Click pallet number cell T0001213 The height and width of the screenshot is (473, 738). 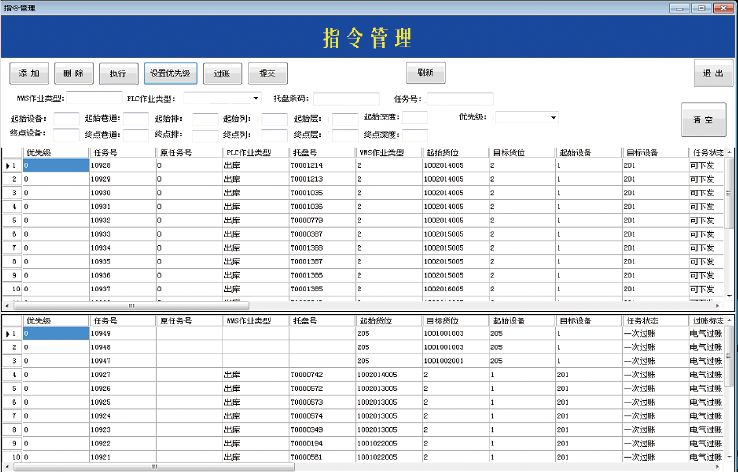tap(322, 179)
